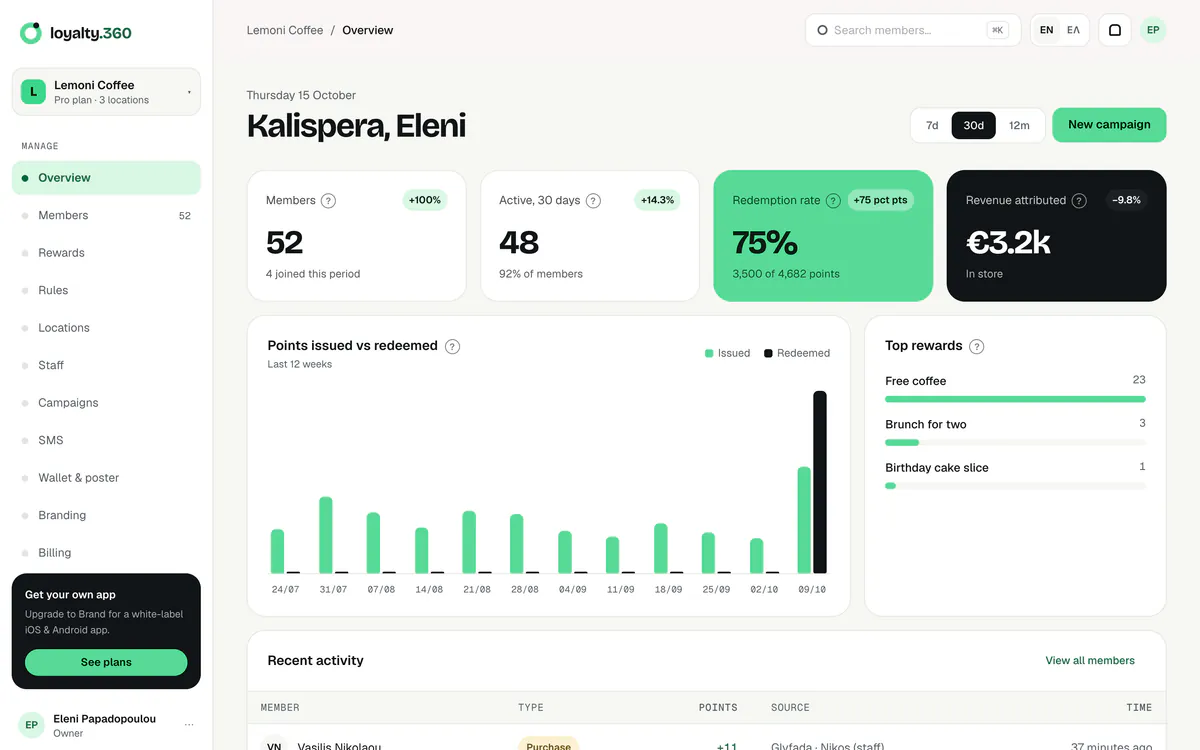This screenshot has height=750, width=1200.
Task: Click the +14.3% badge on Active card
Action: [657, 200]
